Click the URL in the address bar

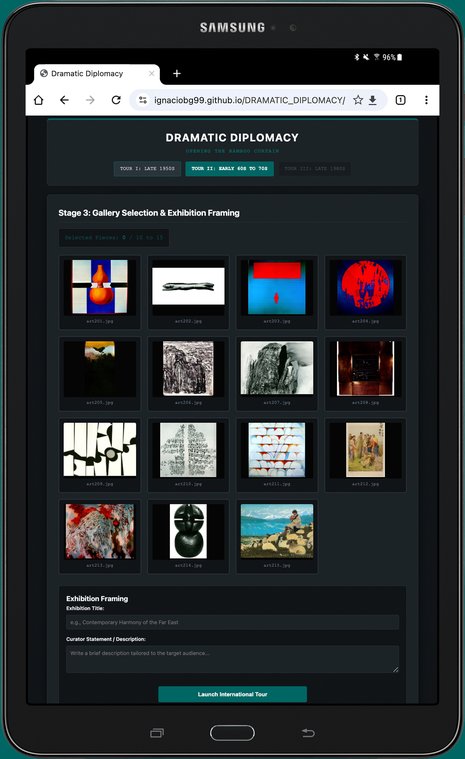pyautogui.click(x=249, y=100)
